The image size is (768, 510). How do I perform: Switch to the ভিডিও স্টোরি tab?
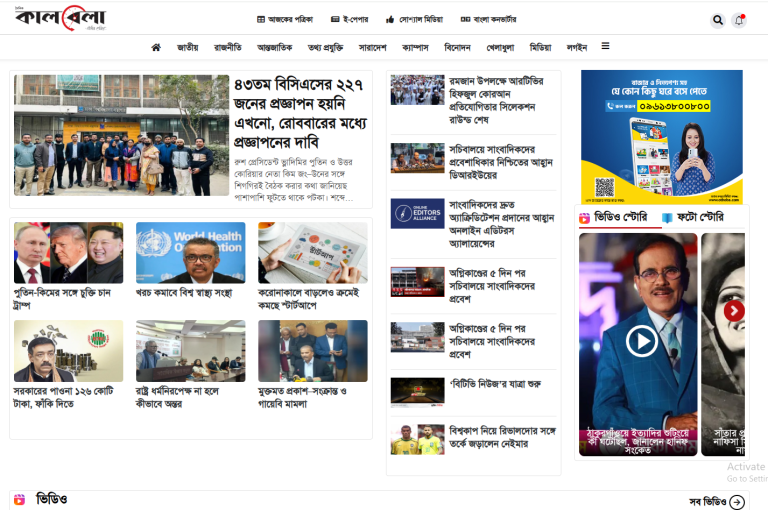point(613,217)
